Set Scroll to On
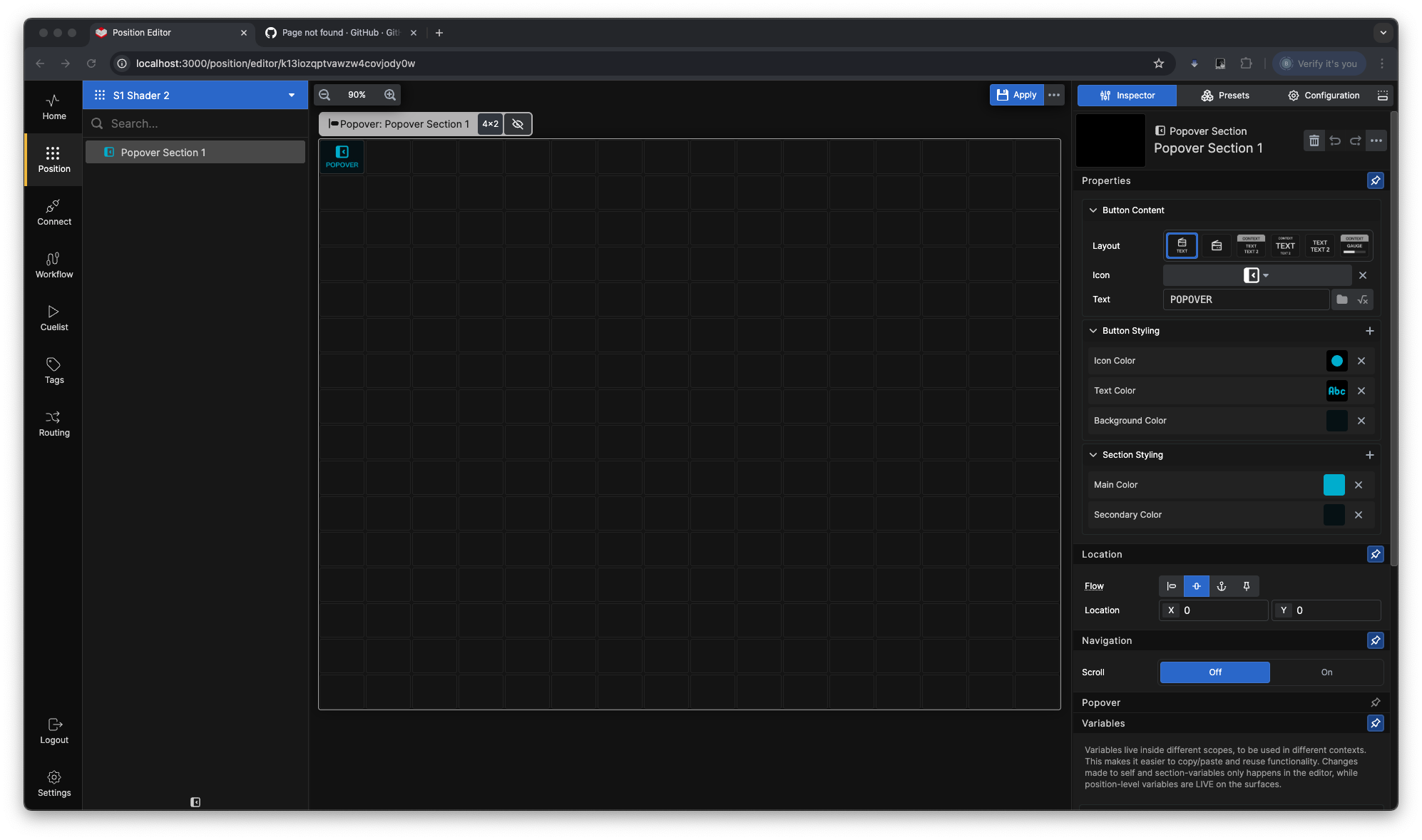The image size is (1422, 840). click(x=1326, y=672)
